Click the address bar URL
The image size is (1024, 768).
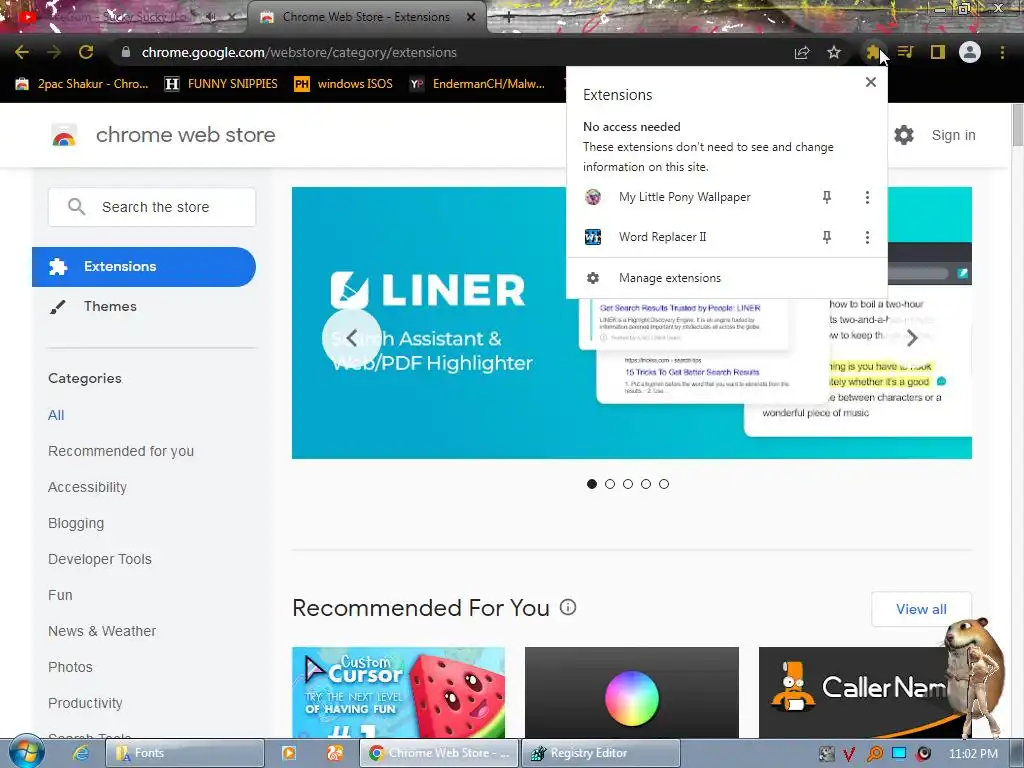(299, 52)
